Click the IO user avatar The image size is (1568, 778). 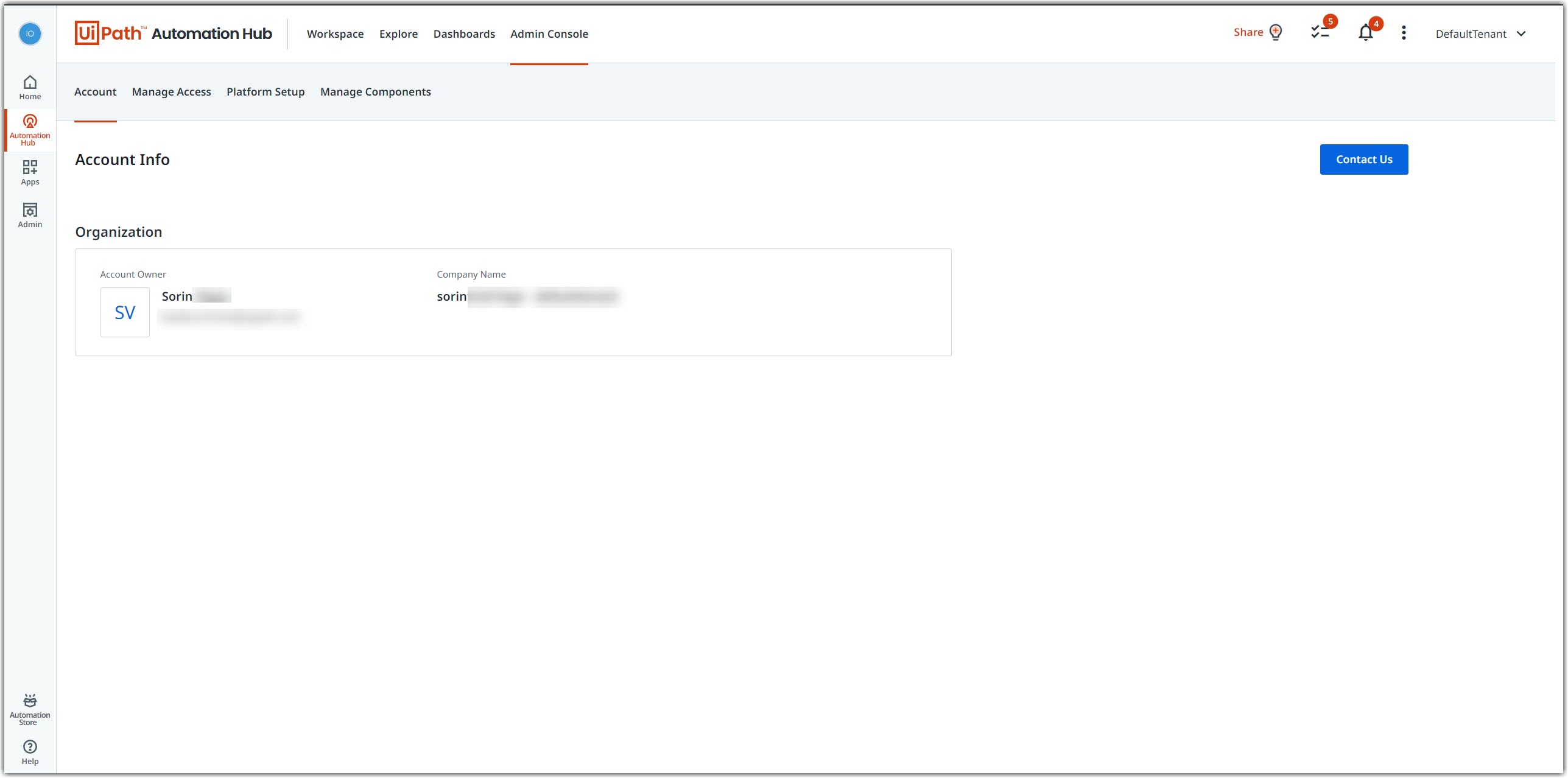pos(29,34)
